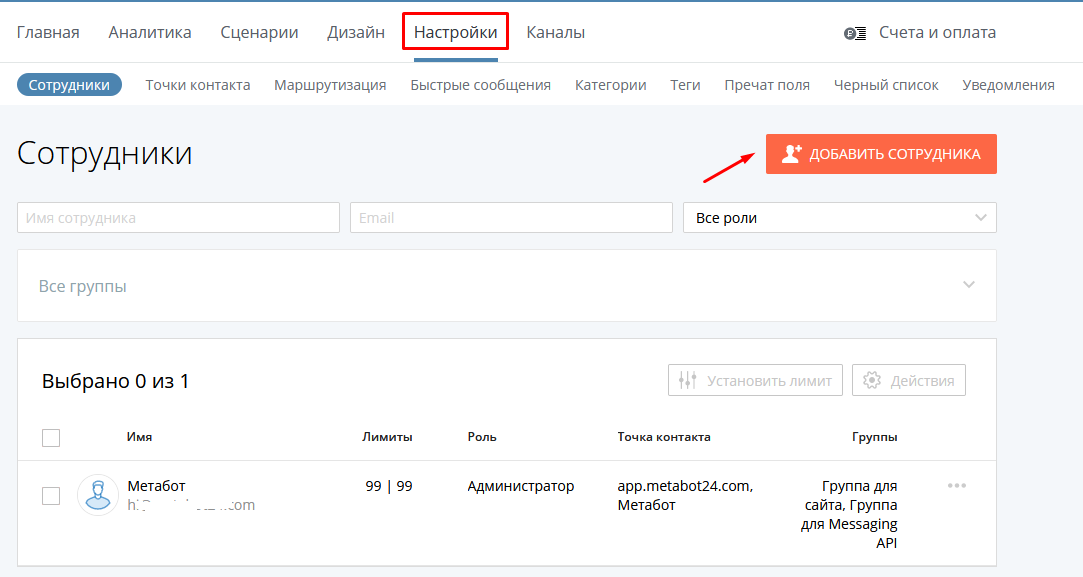
Task: Switch to the Точки контакта subtab
Action: point(198,85)
